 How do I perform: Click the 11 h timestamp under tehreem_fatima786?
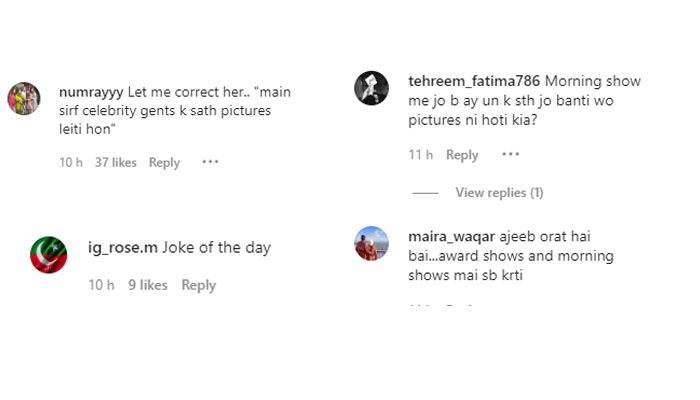click(x=420, y=155)
